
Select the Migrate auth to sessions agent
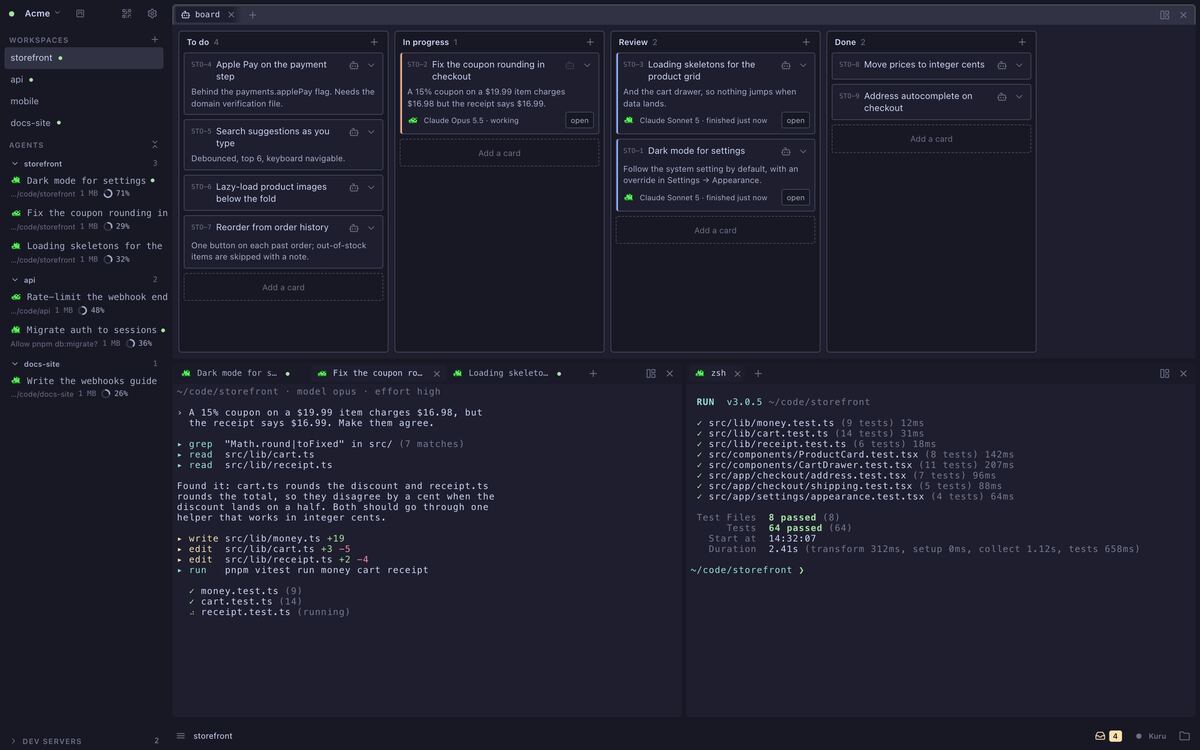click(x=86, y=336)
